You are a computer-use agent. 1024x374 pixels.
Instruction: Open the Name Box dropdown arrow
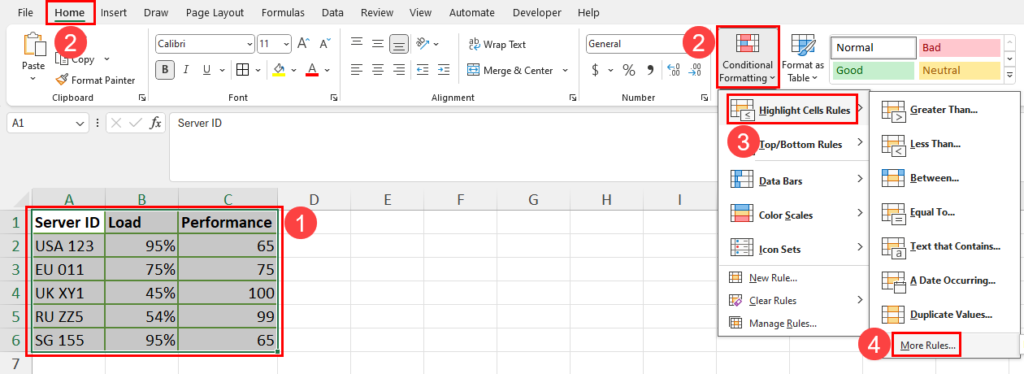pos(80,123)
